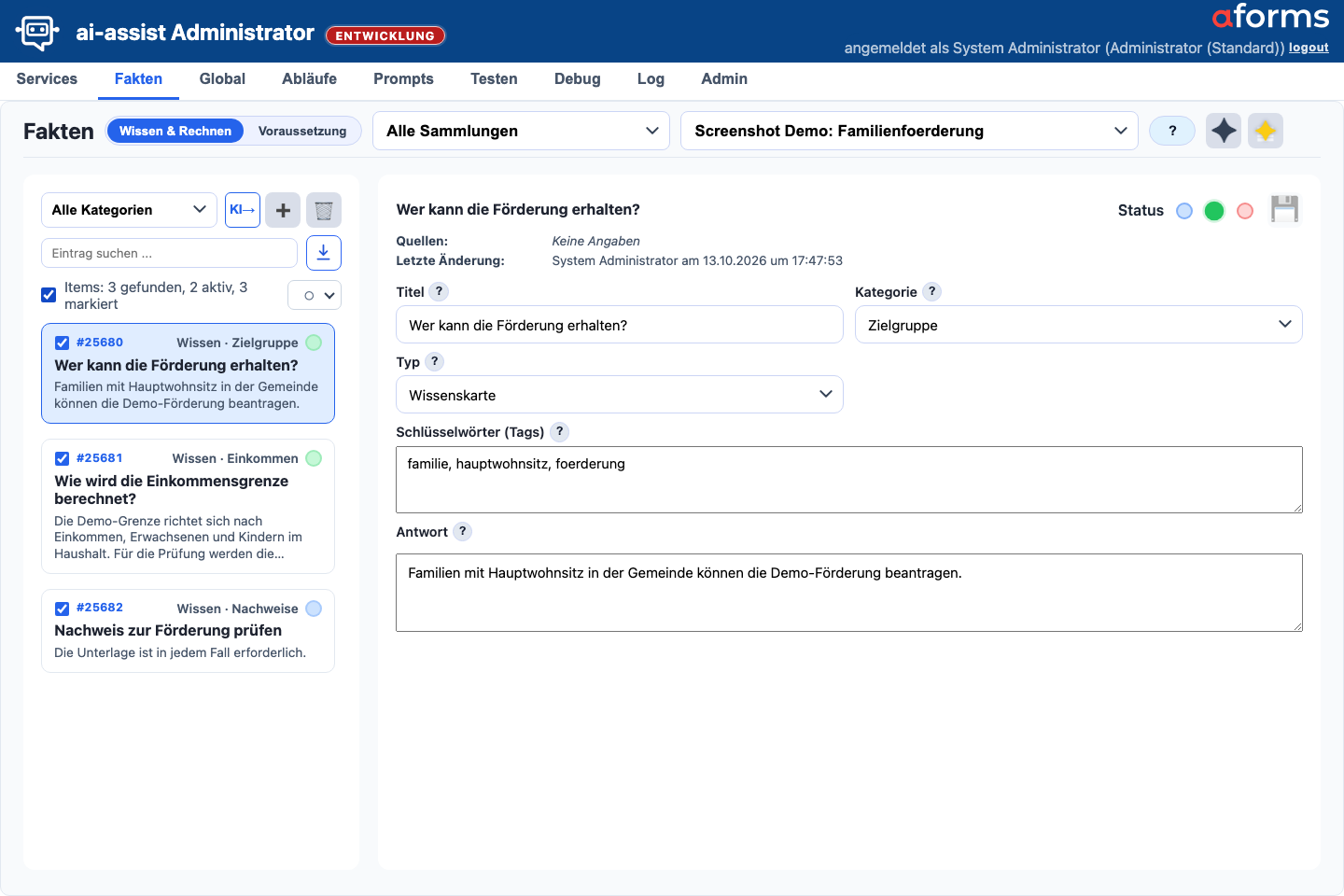Click green status dot on entry #25681
Image resolution: width=1344 pixels, height=896 pixels.
(314, 458)
